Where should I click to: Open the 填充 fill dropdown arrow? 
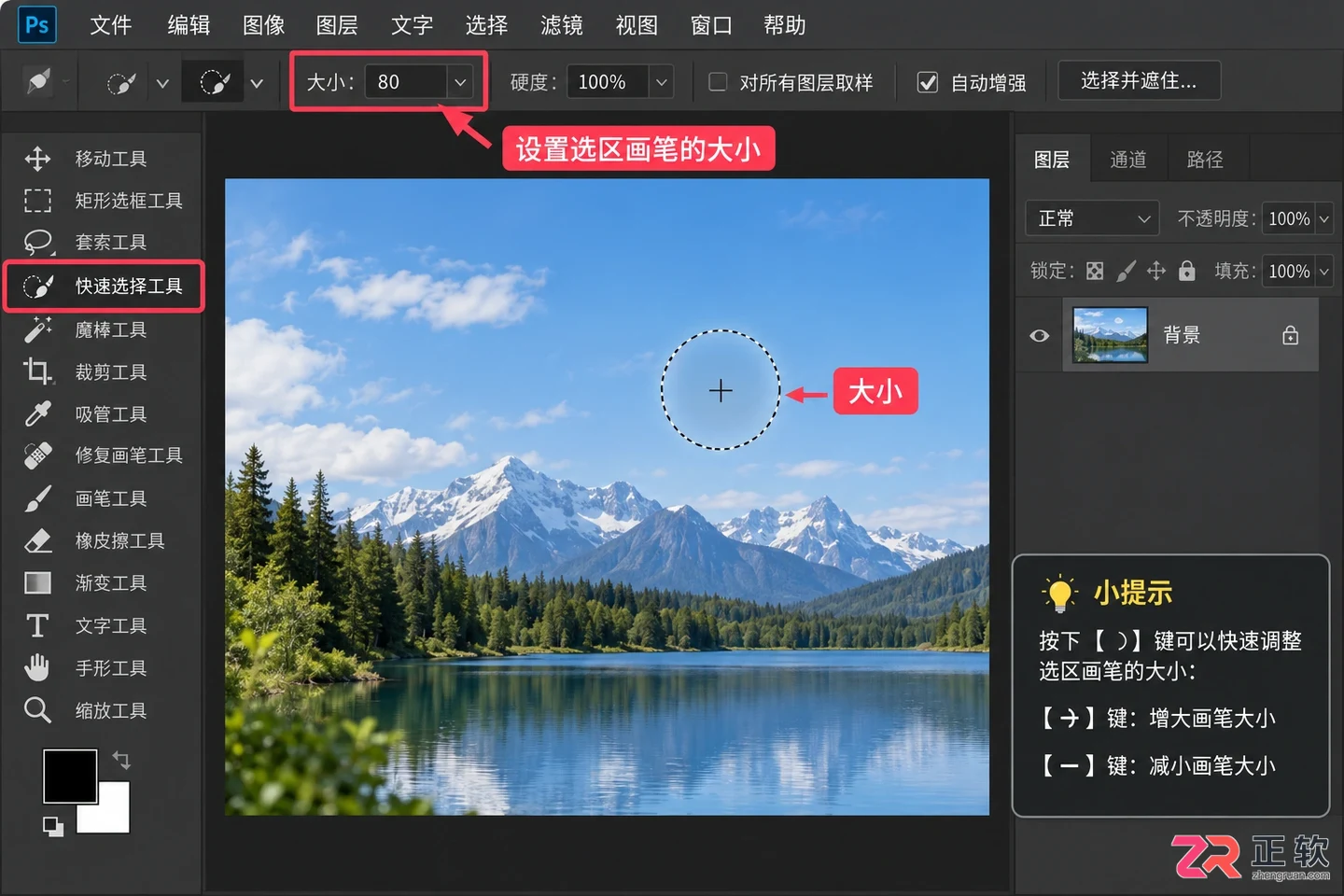pyautogui.click(x=1323, y=272)
